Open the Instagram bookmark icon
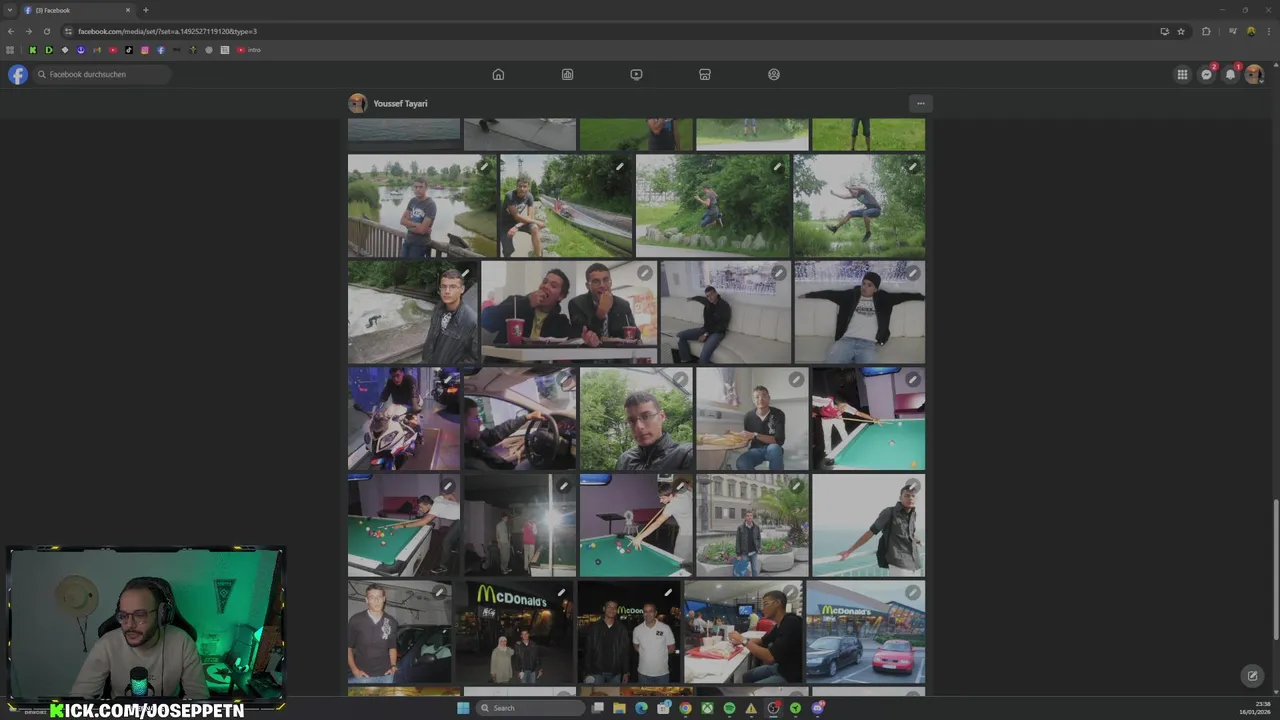This screenshot has width=1280, height=720. pyautogui.click(x=145, y=50)
